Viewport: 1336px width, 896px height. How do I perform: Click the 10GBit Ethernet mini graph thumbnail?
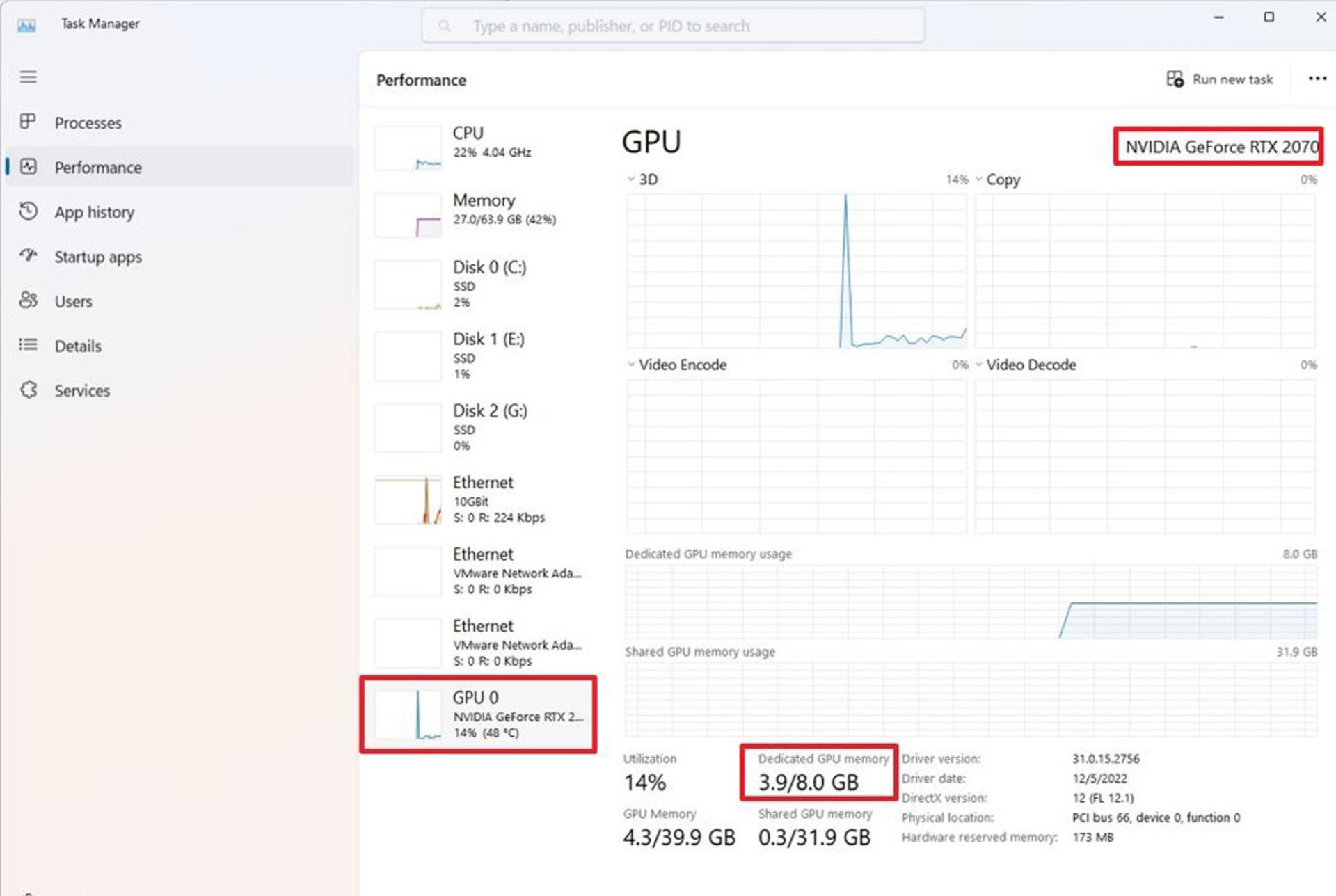tap(408, 499)
